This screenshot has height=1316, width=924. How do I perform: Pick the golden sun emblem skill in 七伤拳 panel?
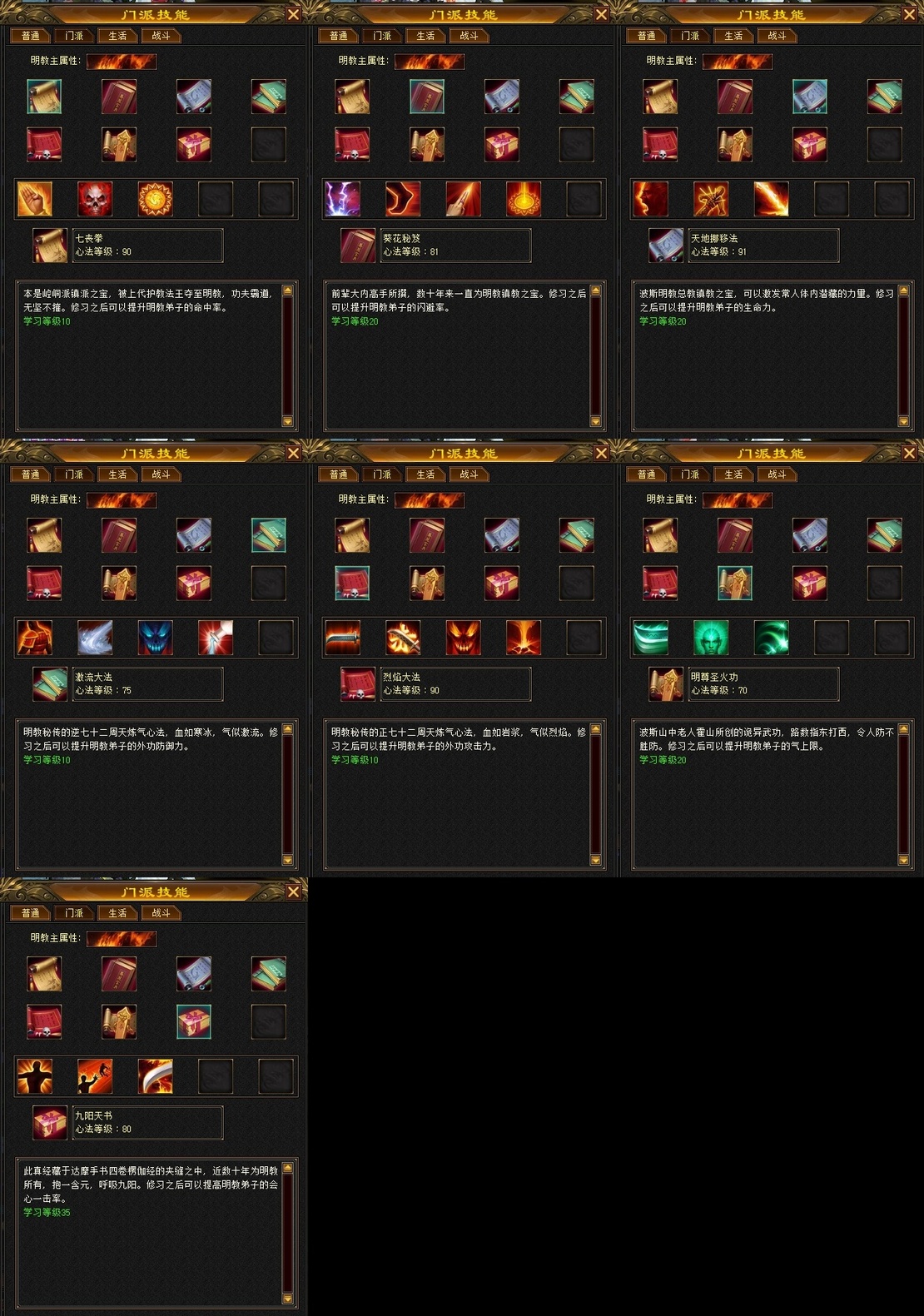point(156,199)
